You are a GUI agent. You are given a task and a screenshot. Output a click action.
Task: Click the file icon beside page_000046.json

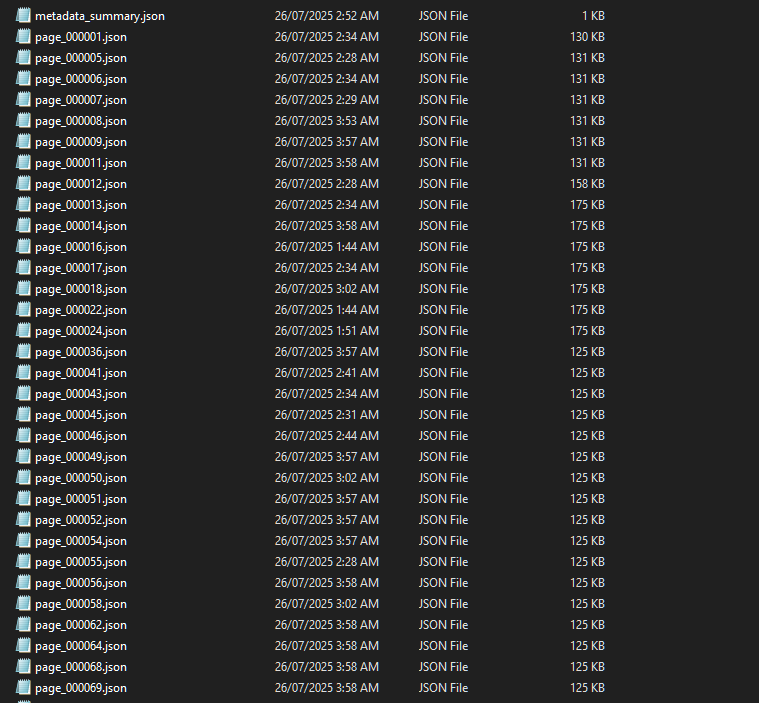coord(23,436)
